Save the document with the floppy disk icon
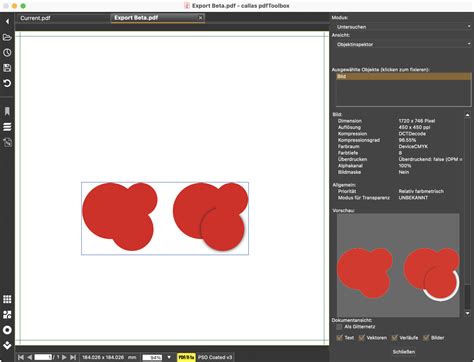 pyautogui.click(x=7, y=68)
